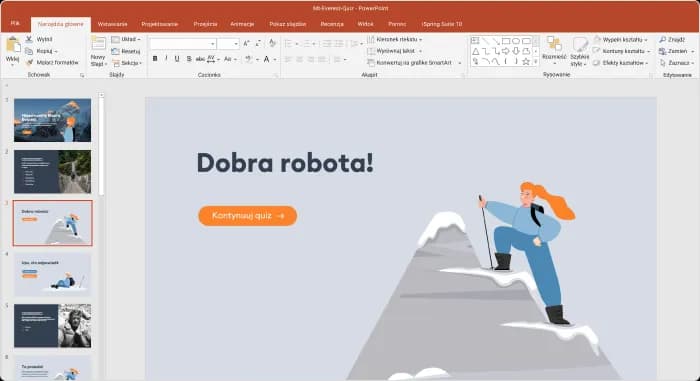Click the Kontynuuj quiz button on slide

248,216
